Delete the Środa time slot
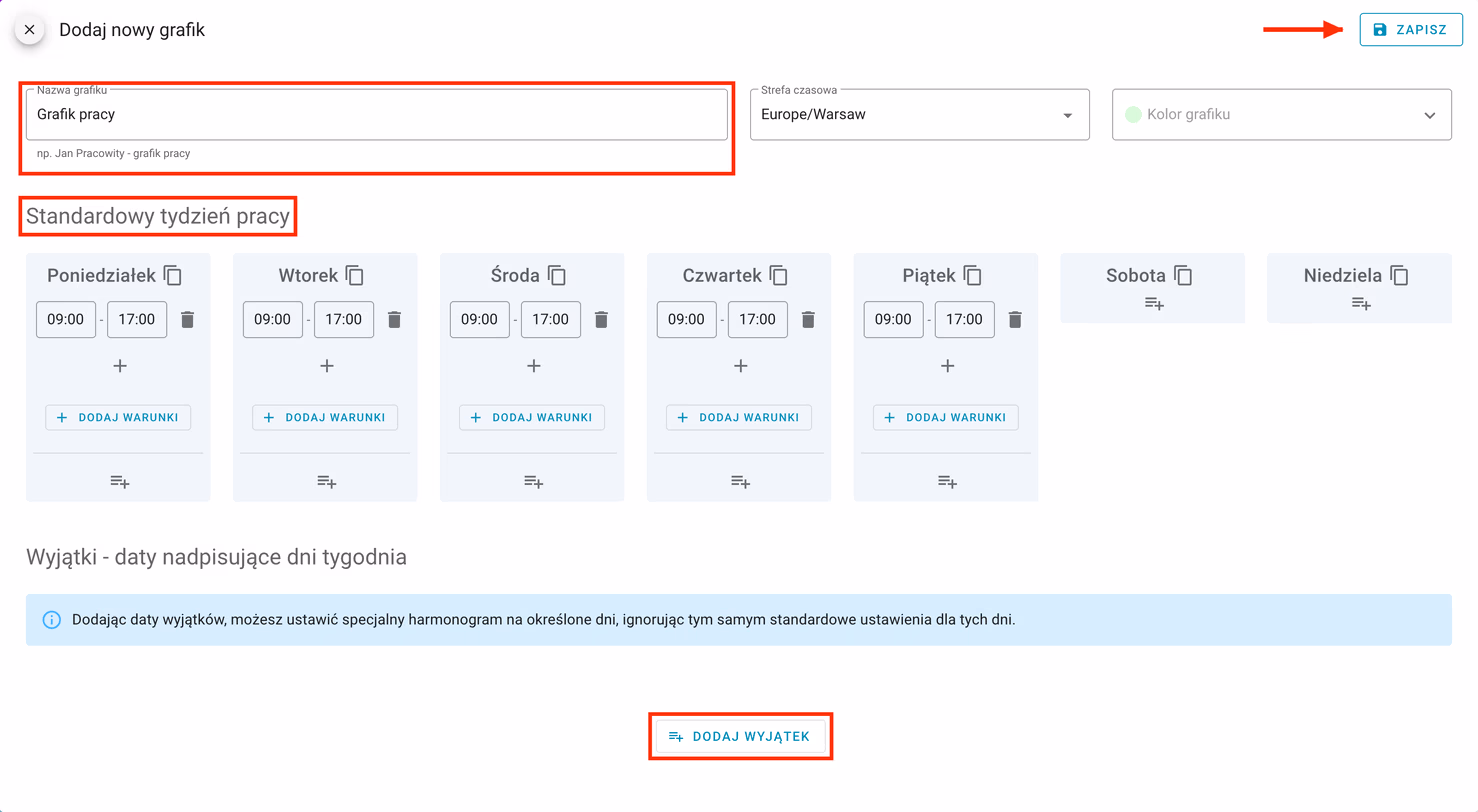1478x812 pixels. coord(601,320)
